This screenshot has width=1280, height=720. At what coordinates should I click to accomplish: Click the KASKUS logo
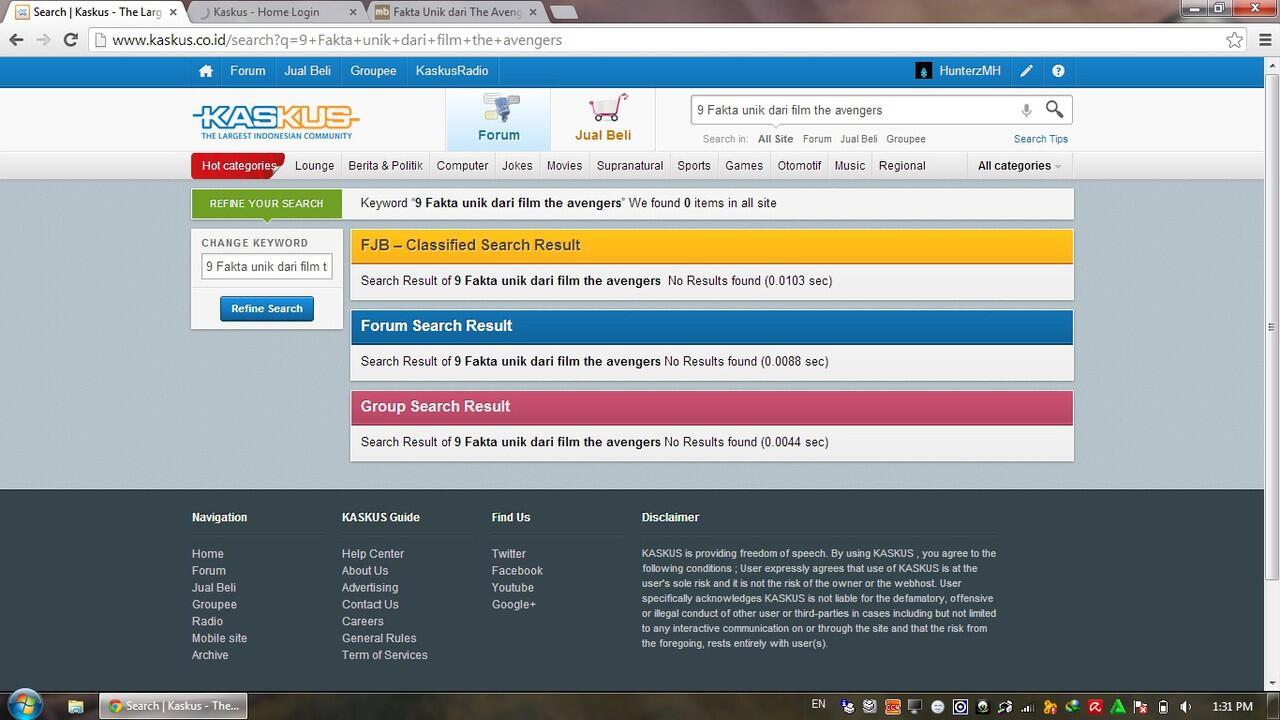click(276, 121)
